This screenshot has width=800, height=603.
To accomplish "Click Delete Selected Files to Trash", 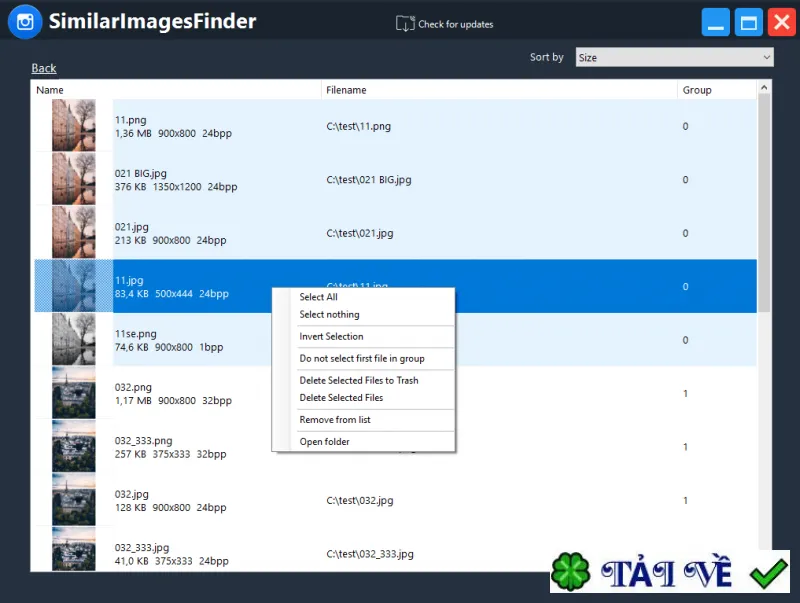I will click(359, 381).
